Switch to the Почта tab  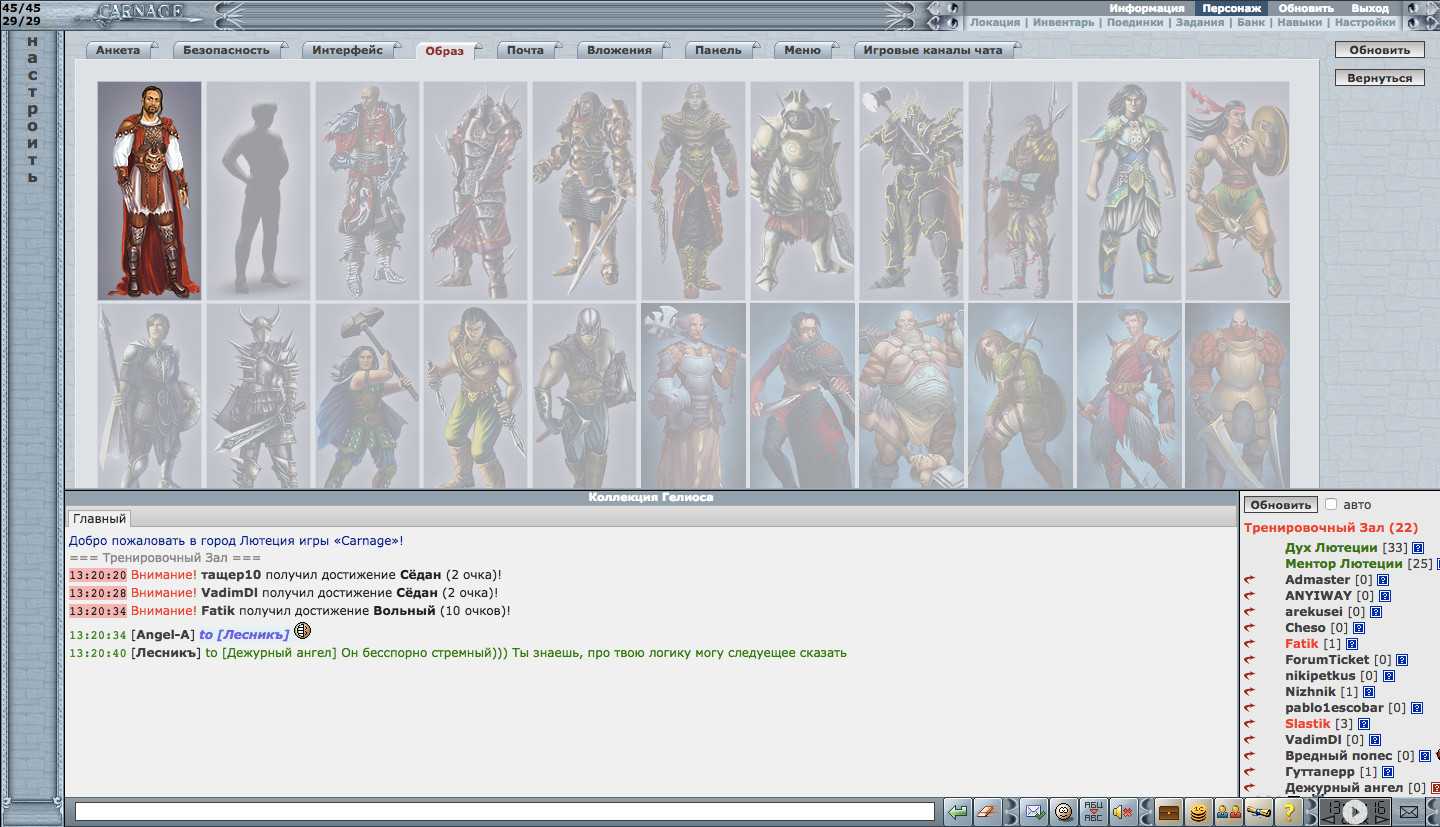click(525, 50)
